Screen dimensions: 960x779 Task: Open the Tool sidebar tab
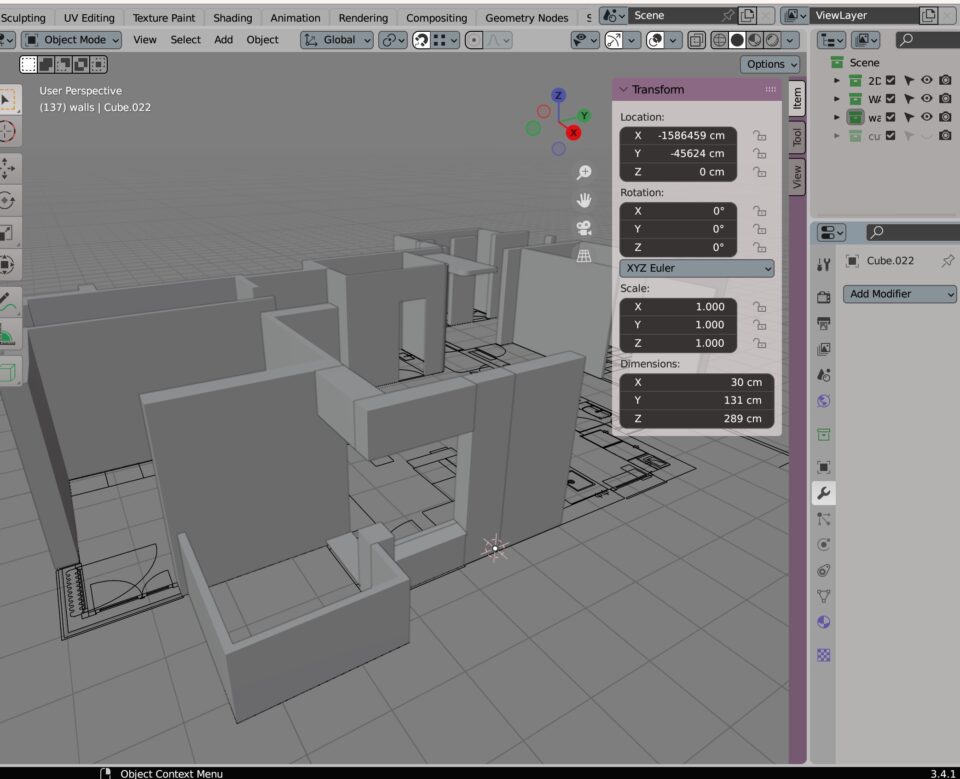point(797,138)
